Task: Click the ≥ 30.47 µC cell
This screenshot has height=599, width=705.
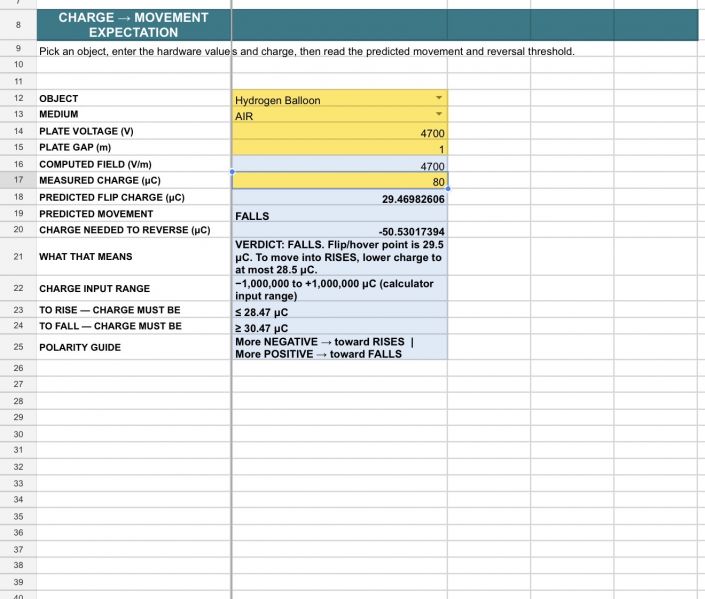Action: pyautogui.click(x=339, y=326)
